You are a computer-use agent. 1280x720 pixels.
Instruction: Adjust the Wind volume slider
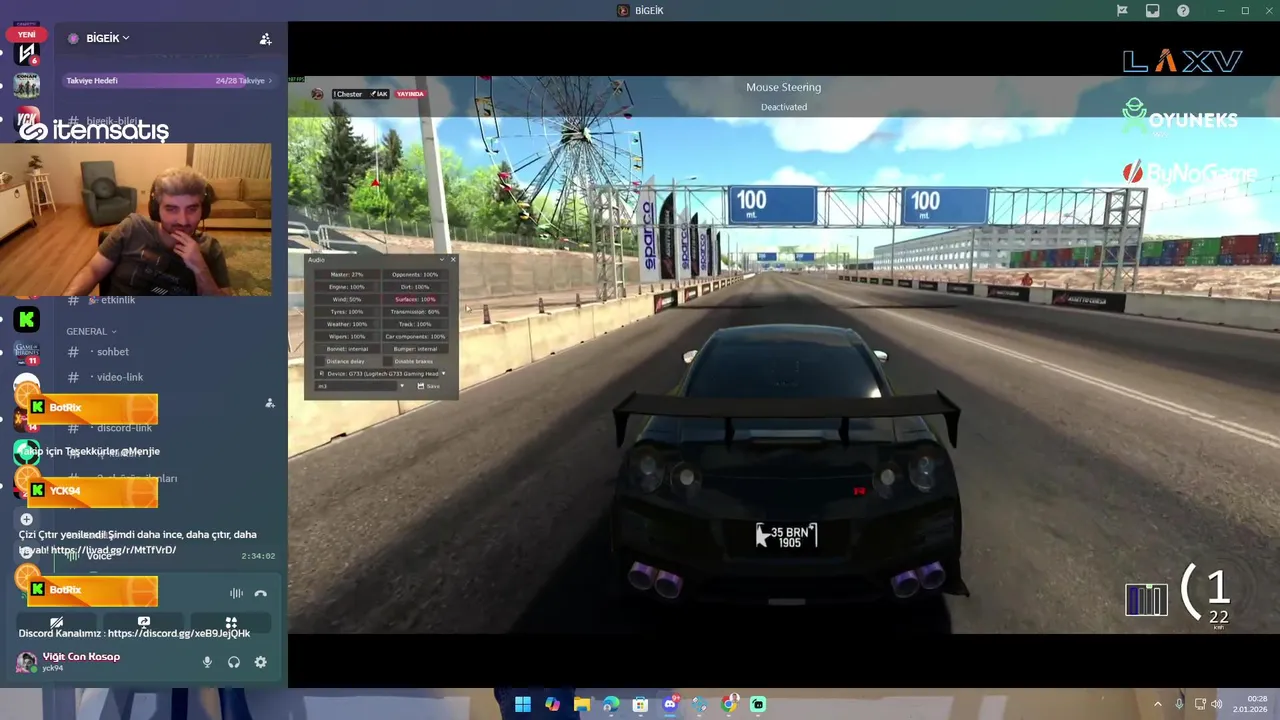pos(345,299)
